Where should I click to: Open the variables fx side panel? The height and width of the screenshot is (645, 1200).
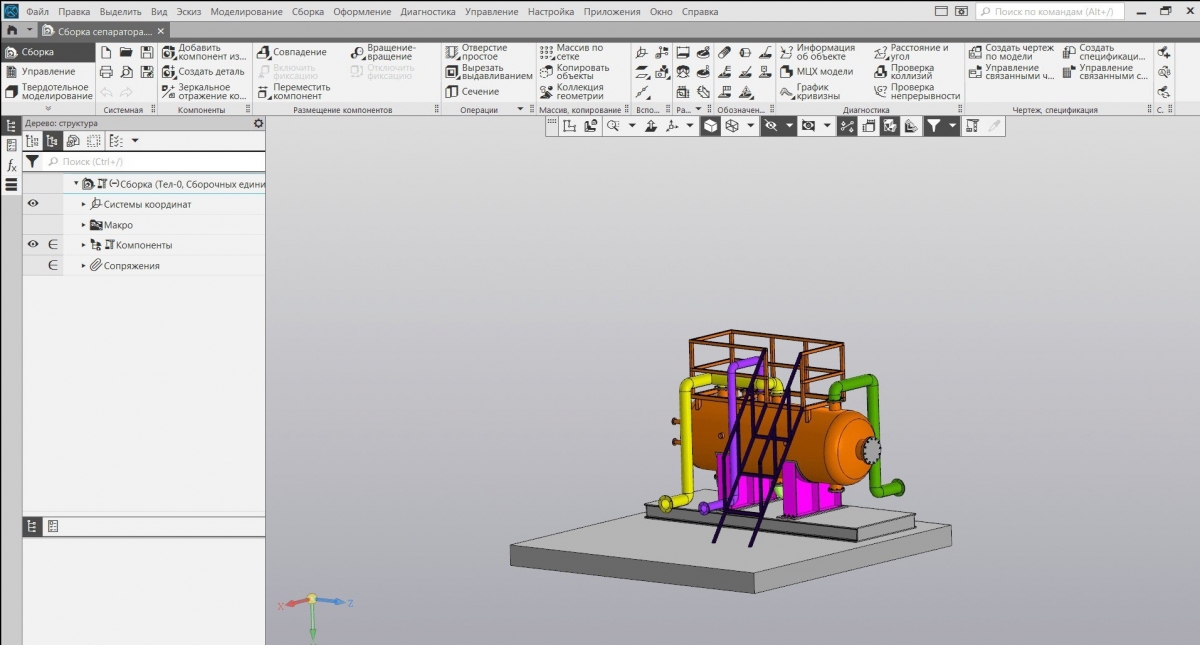pyautogui.click(x=11, y=166)
